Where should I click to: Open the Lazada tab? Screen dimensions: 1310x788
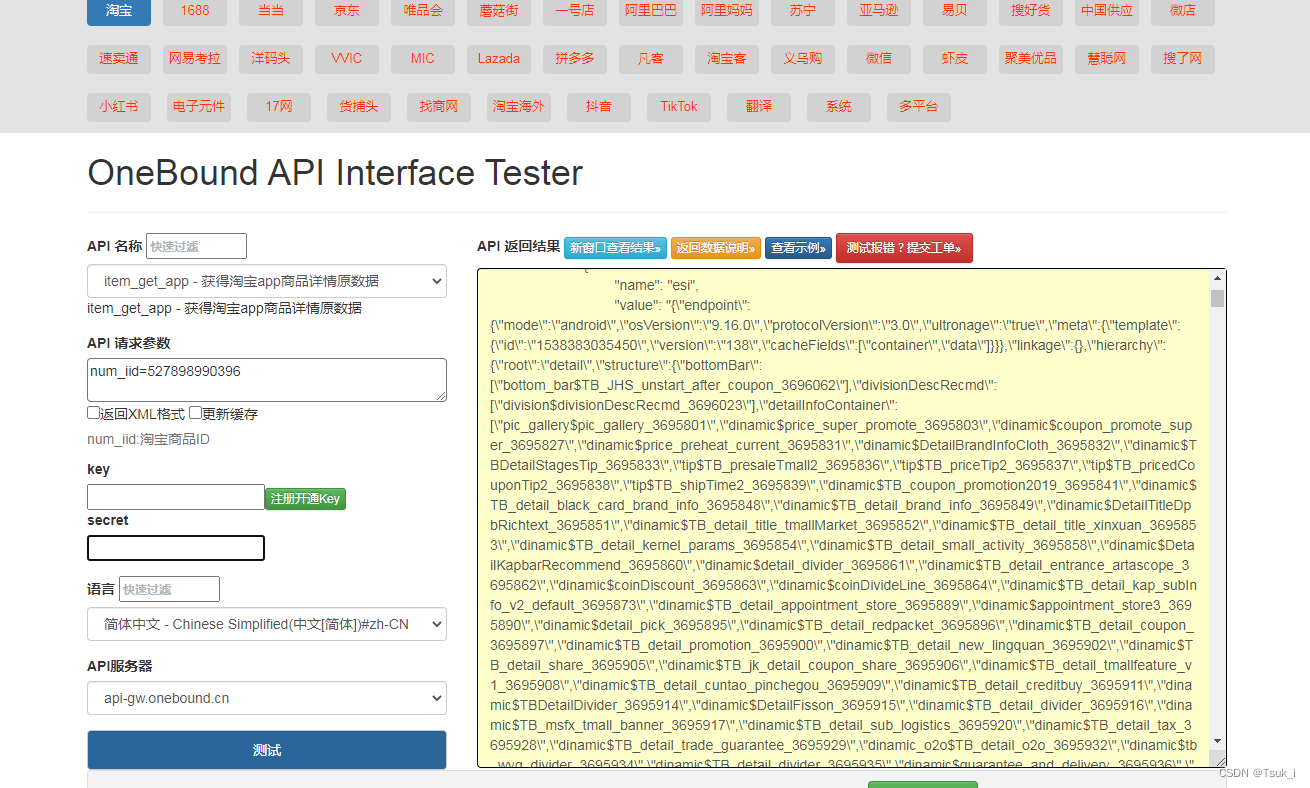pyautogui.click(x=499, y=59)
